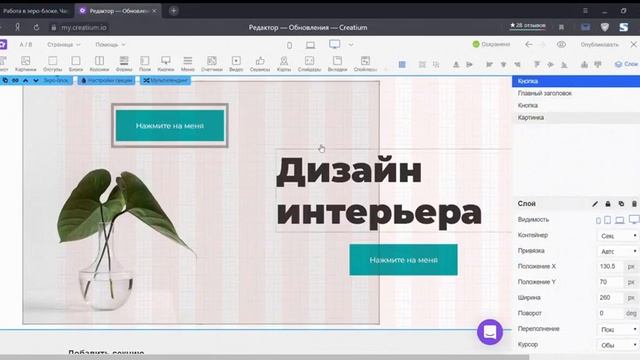Switch editor to desktop monitor view
Image resolution: width=640 pixels, height=360 pixels.
click(x=334, y=44)
